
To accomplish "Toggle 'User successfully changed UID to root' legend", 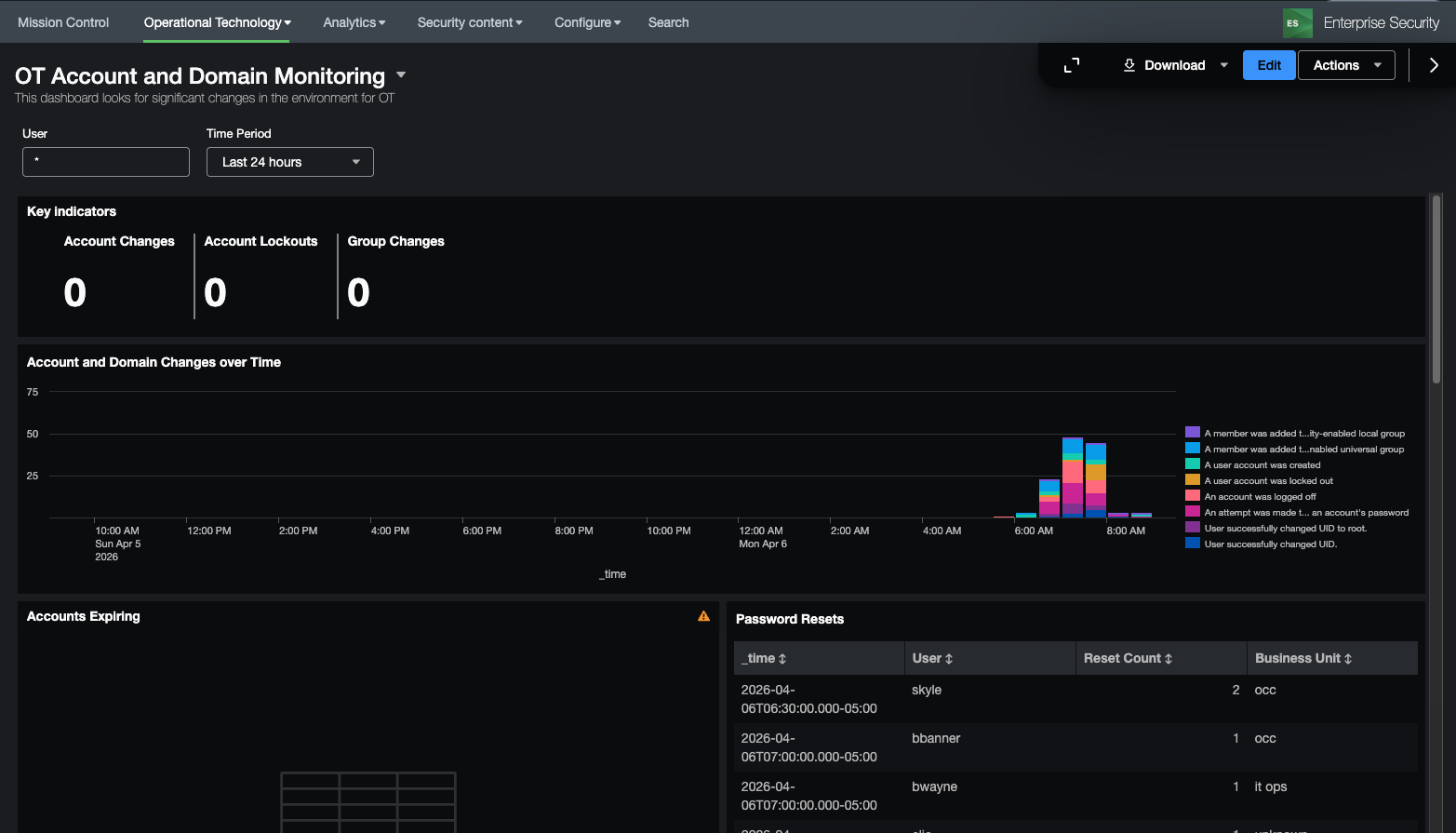I will (1285, 529).
